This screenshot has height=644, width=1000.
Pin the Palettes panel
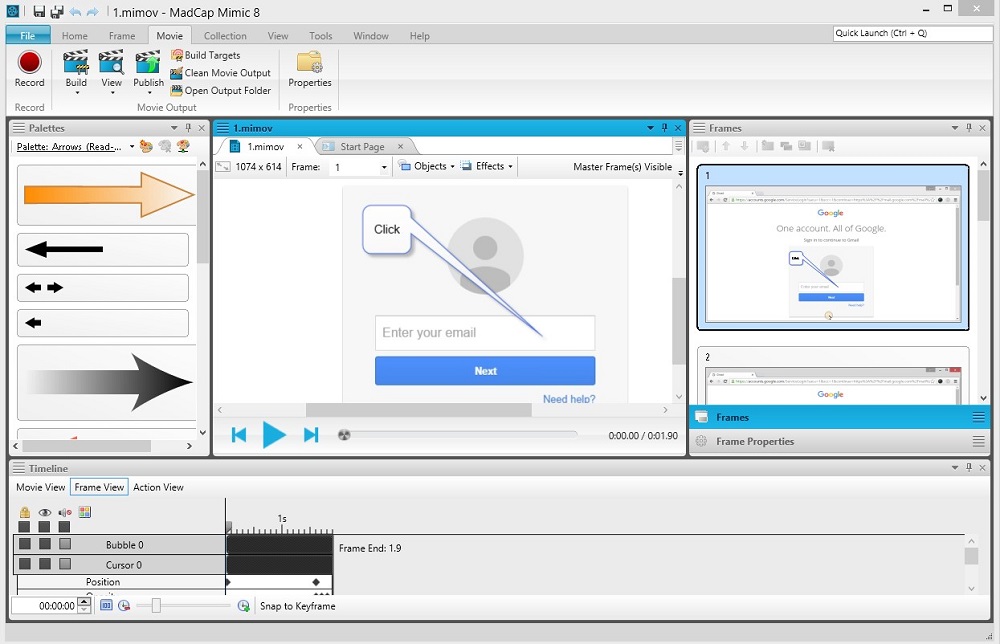[188, 128]
